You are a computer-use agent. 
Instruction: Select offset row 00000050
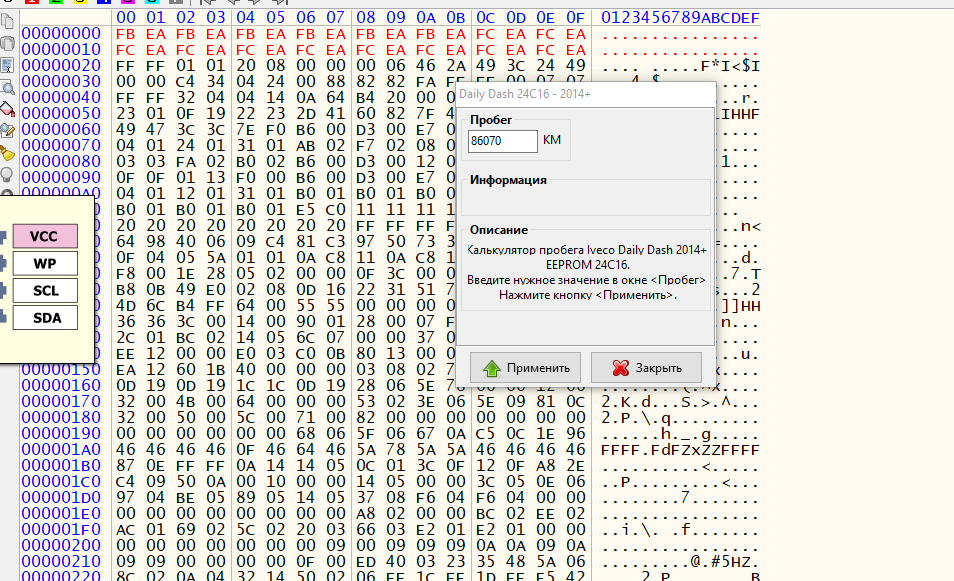[61, 113]
